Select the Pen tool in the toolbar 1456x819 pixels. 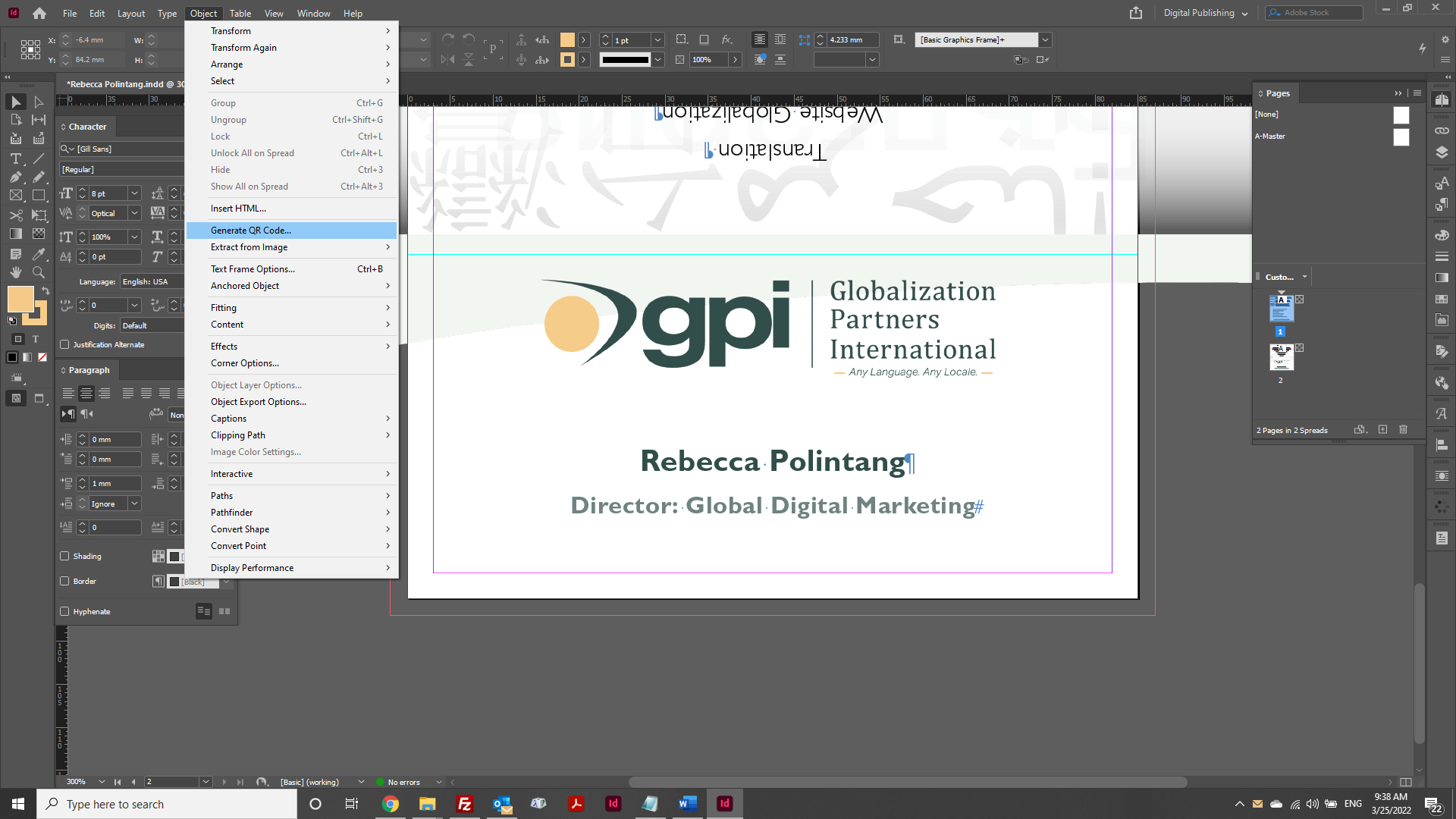pyautogui.click(x=15, y=177)
